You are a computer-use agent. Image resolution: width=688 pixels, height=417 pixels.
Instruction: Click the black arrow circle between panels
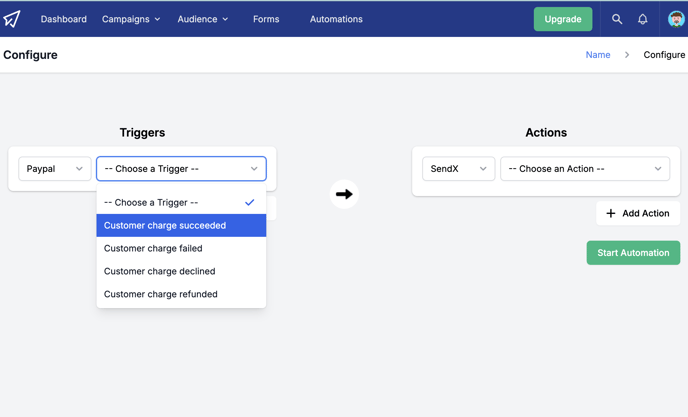[344, 194]
